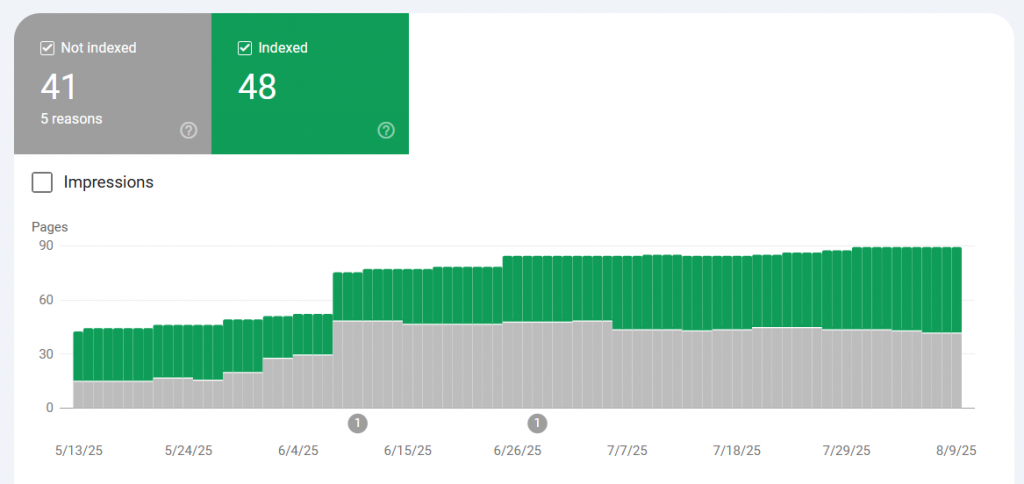Click the Pages axis title
This screenshot has width=1024, height=484.
[49, 227]
